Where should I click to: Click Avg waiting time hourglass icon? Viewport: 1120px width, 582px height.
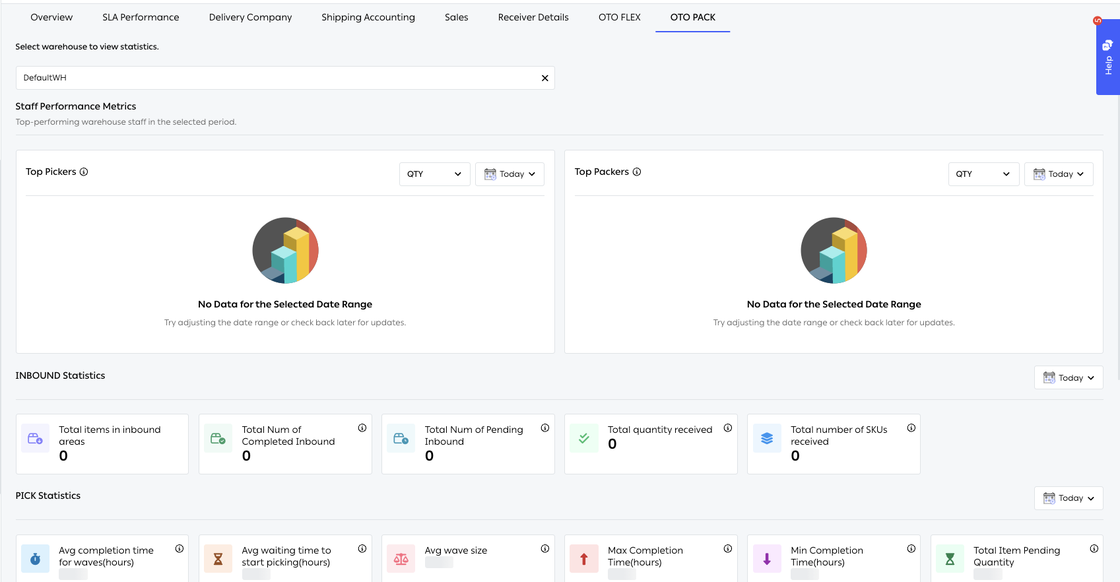click(x=218, y=559)
